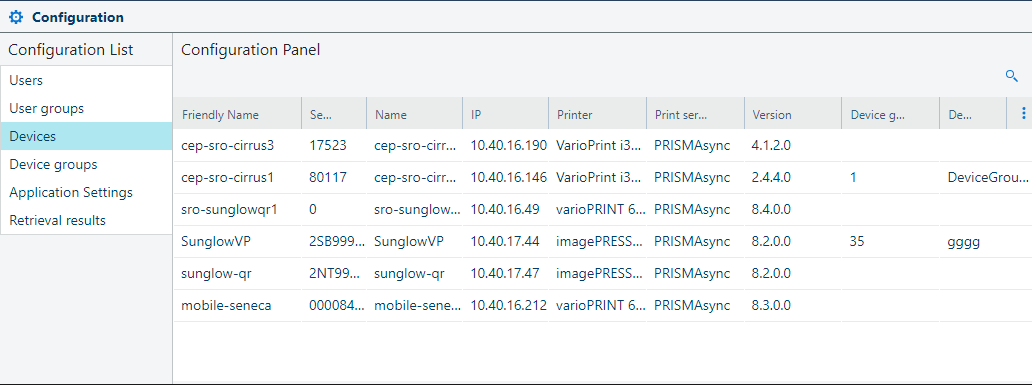This screenshot has height=387, width=1032.
Task: Open Device groups configuration
Action: coord(86,164)
